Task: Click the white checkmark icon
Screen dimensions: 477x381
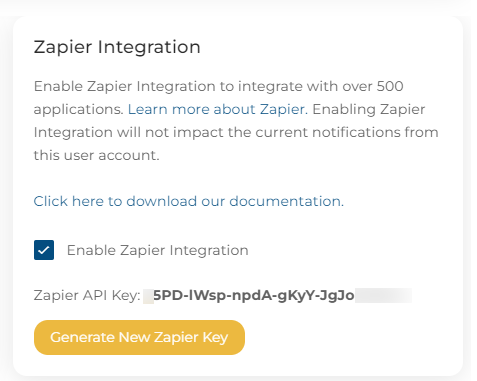Action: coord(44,250)
